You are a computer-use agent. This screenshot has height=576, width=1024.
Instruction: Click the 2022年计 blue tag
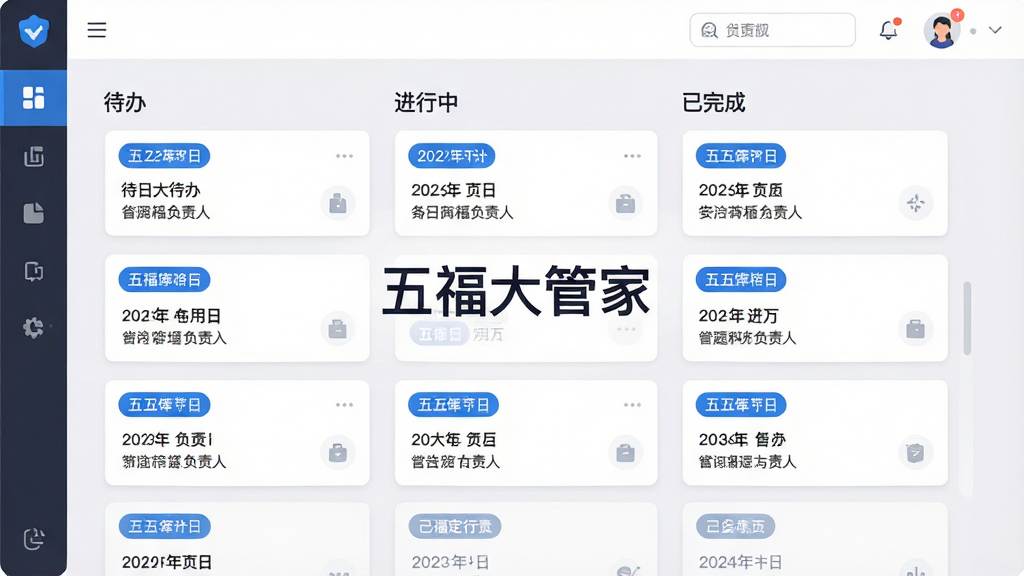[x=451, y=156]
